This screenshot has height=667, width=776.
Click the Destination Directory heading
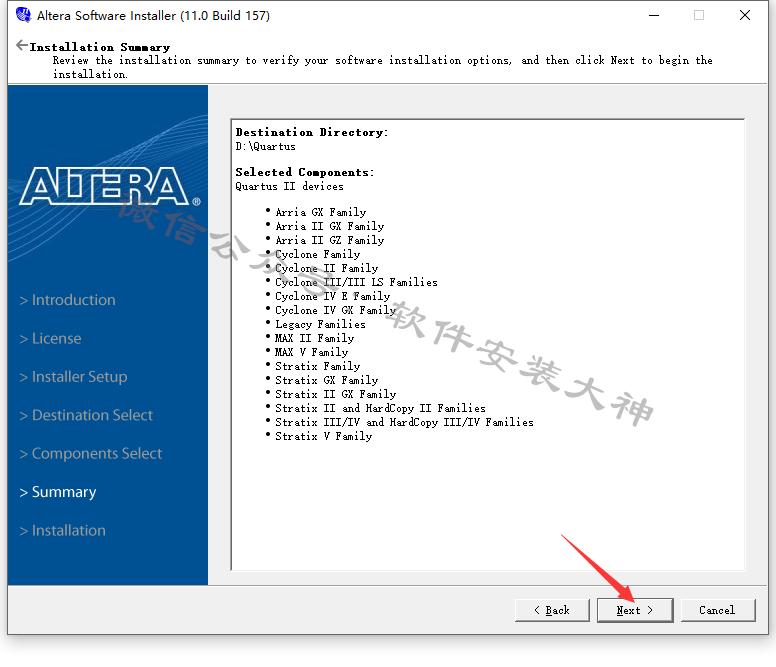(312, 132)
